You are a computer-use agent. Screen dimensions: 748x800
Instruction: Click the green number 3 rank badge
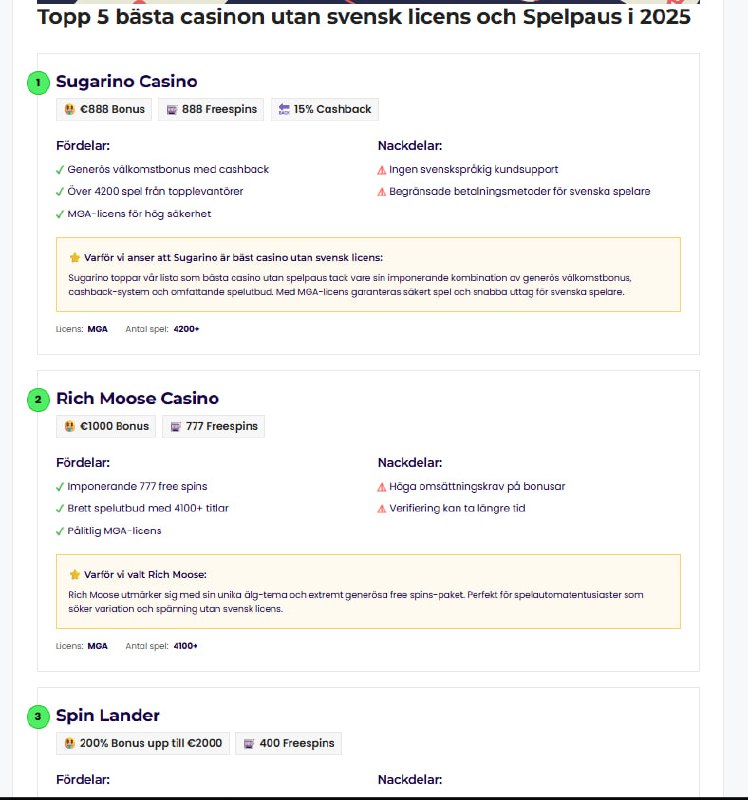tap(38, 716)
